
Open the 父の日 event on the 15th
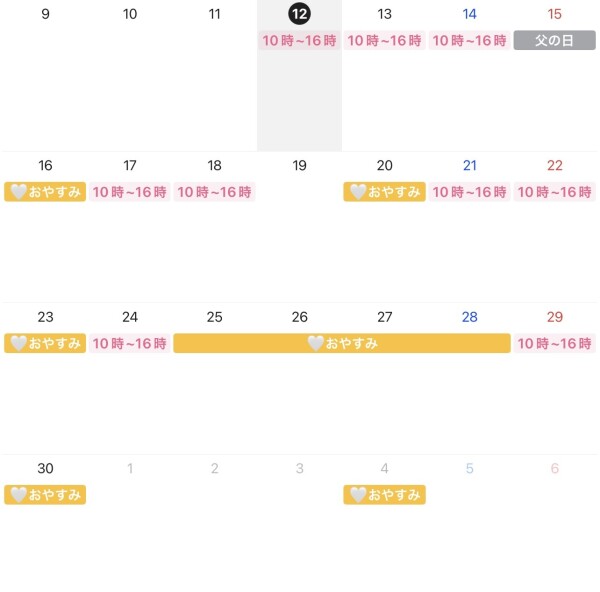[x=554, y=40]
